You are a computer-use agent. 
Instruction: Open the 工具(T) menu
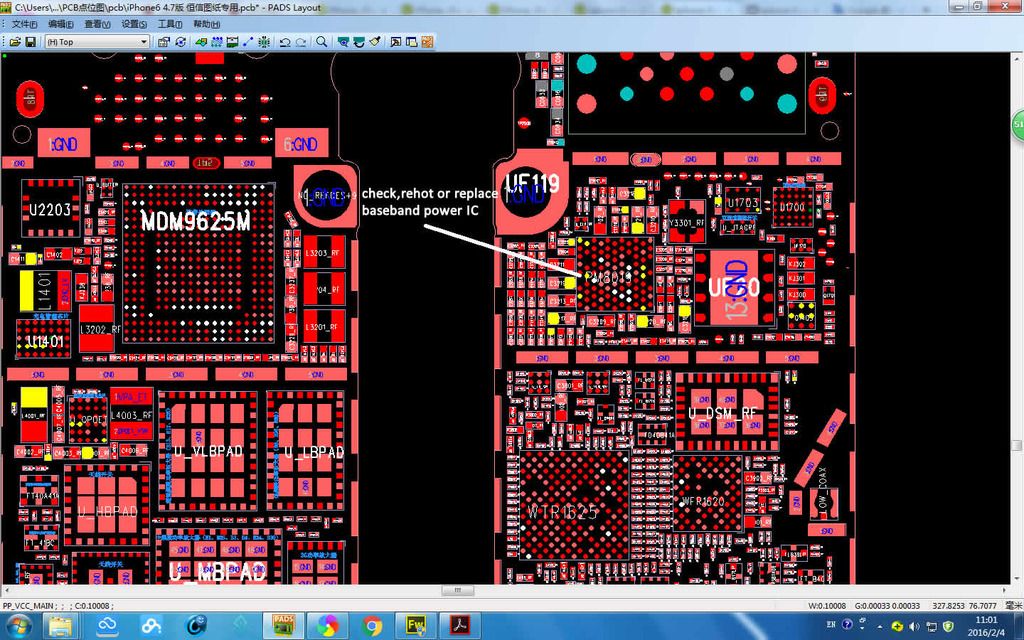[170, 24]
